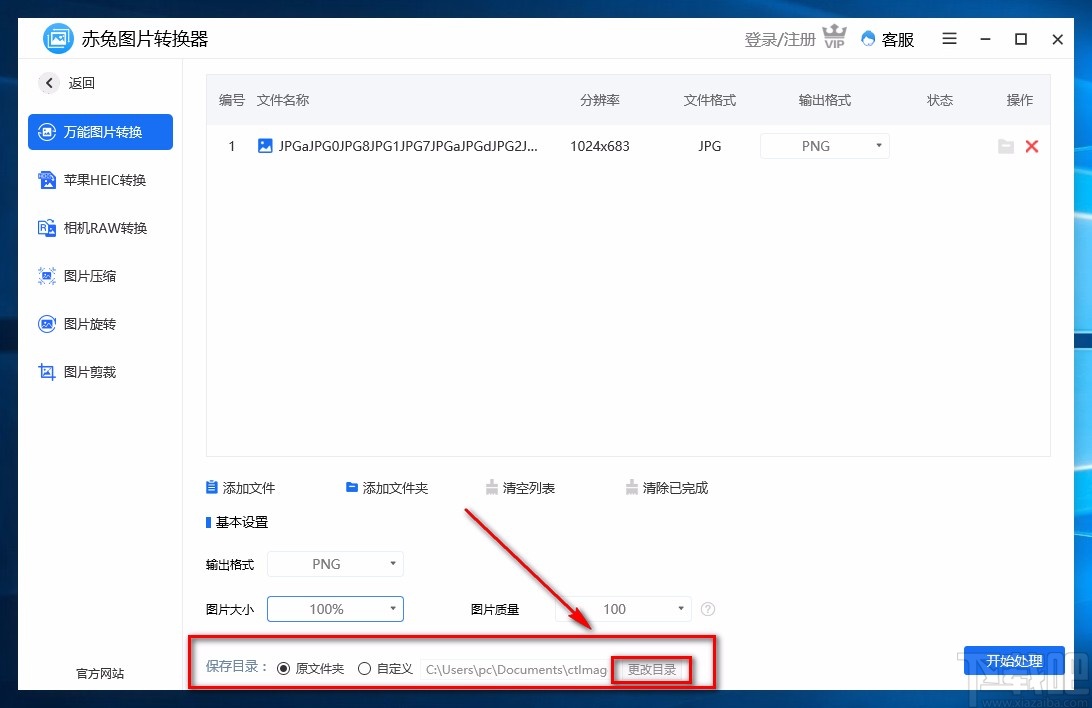
Task: Click the VIP crown icon
Action: pos(834,37)
